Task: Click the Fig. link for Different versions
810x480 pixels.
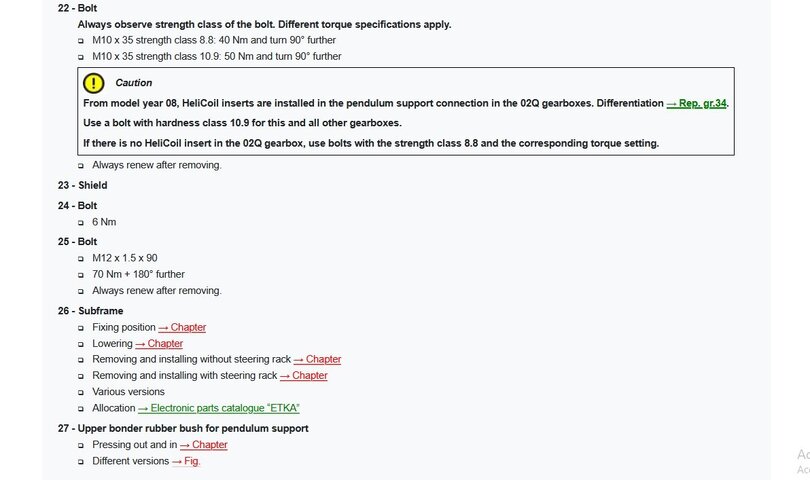Action: click(186, 461)
